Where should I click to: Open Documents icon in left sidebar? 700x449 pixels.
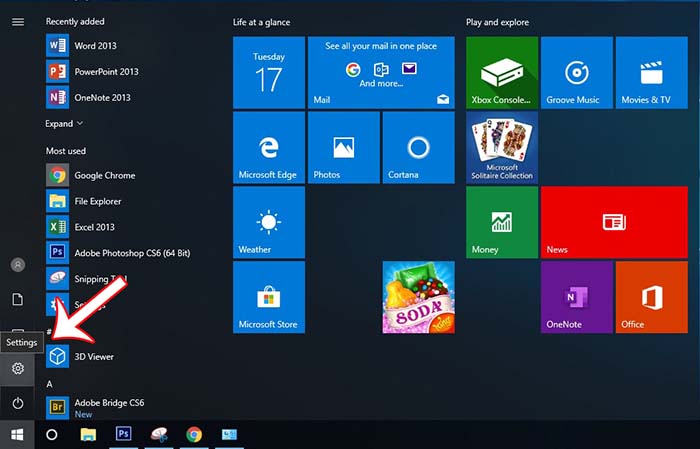coord(18,299)
